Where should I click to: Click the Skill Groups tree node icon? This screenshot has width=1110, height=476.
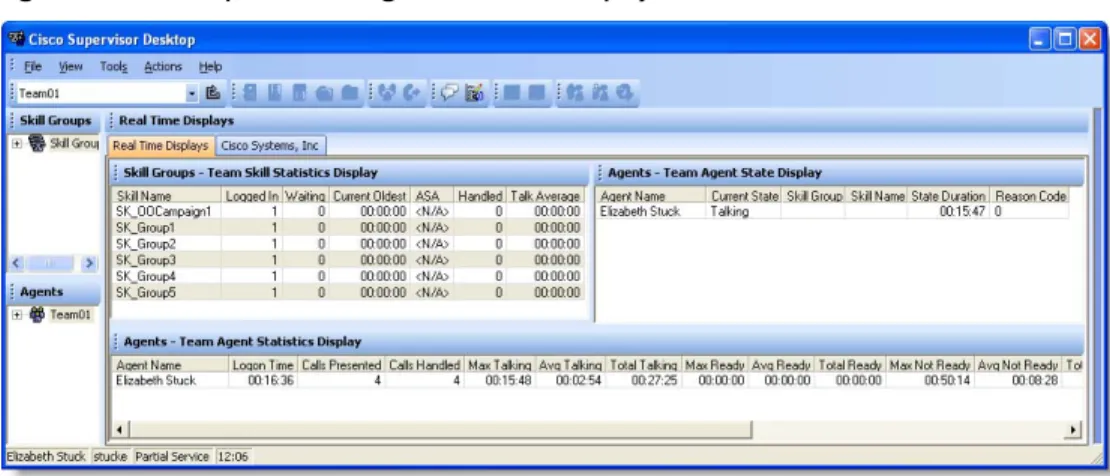[x=38, y=144]
